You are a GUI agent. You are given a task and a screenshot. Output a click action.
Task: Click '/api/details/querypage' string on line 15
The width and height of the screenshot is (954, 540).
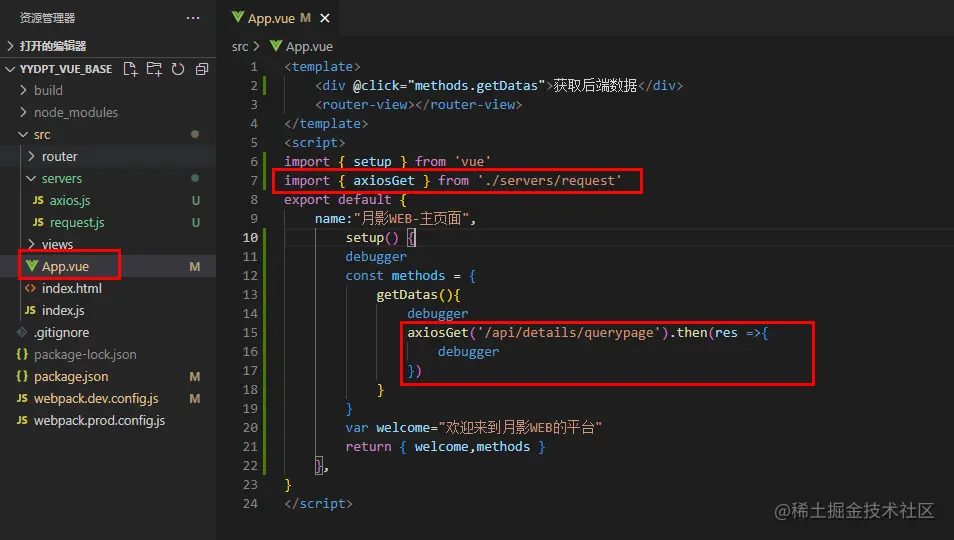[x=569, y=333]
